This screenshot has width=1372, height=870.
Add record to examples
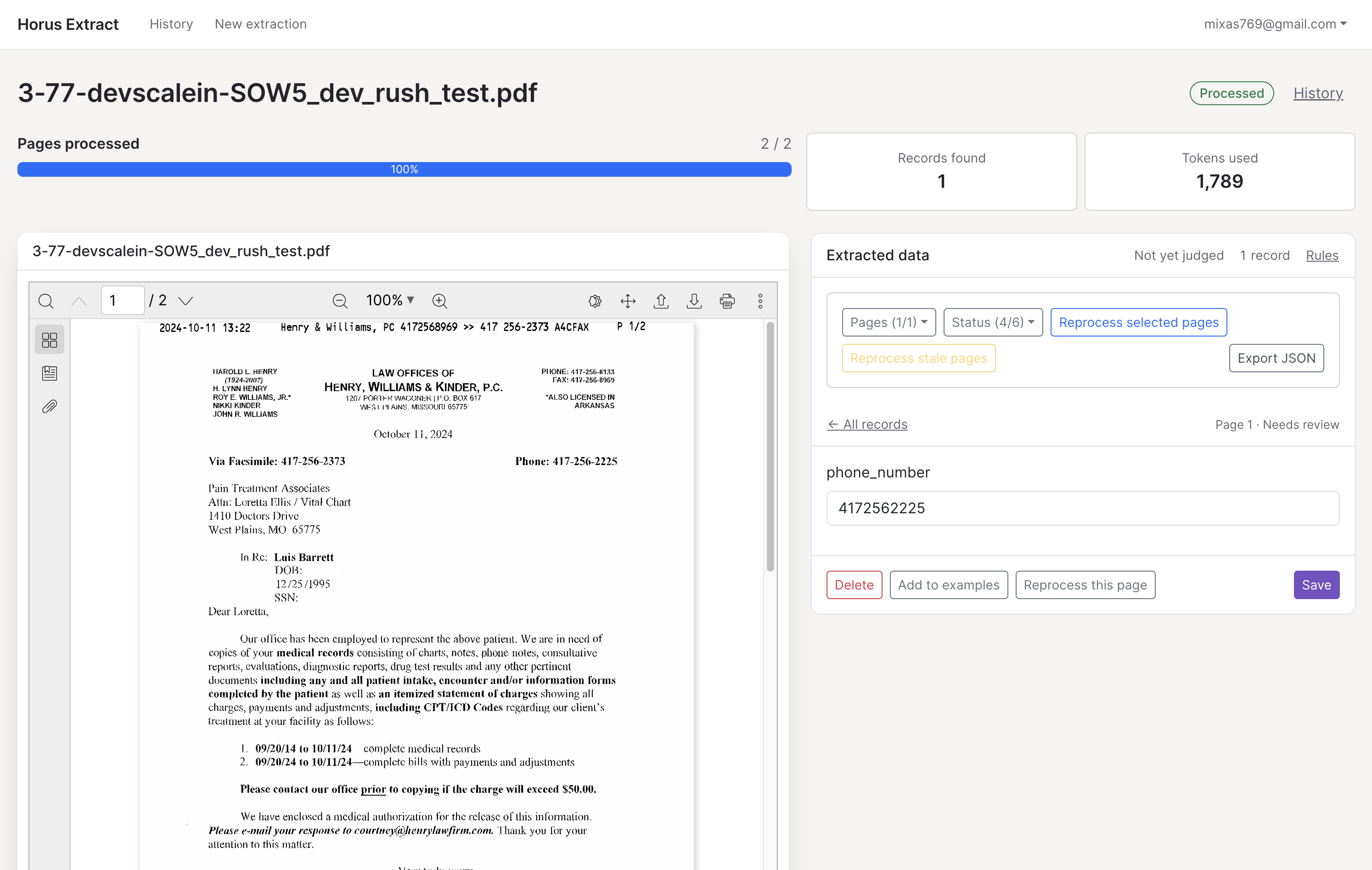[x=949, y=585]
